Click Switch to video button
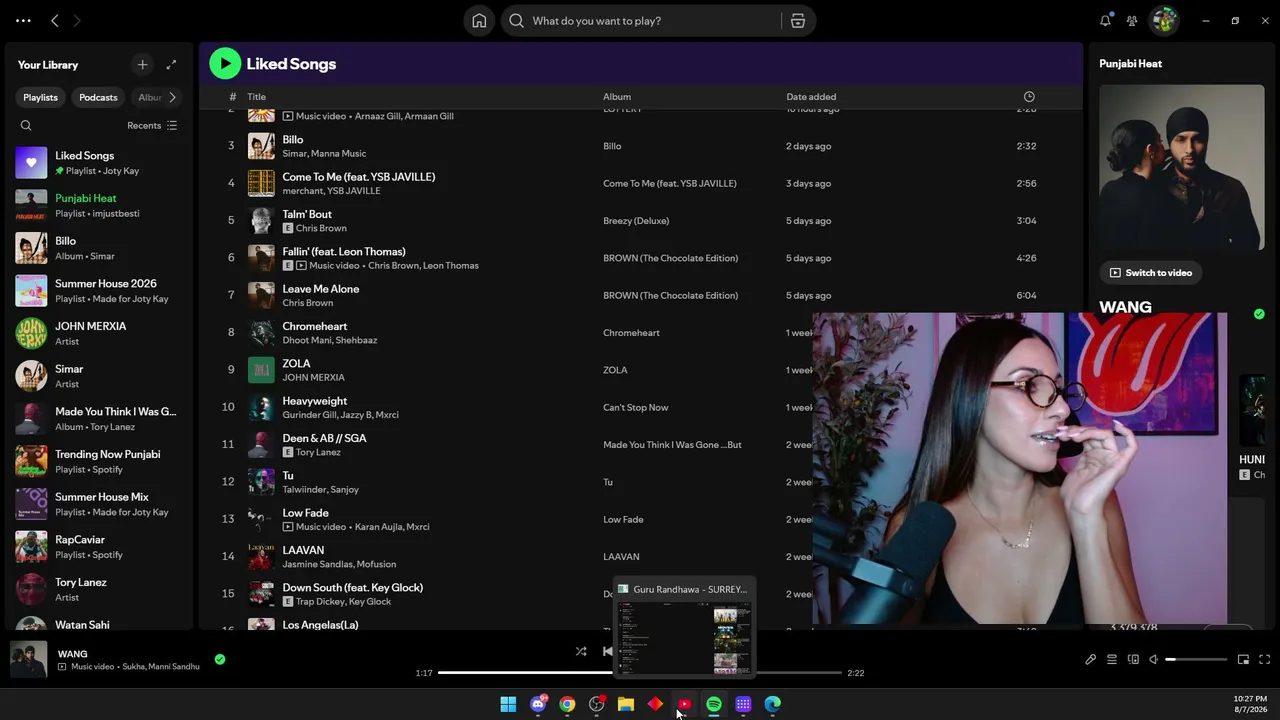The width and height of the screenshot is (1280, 720). click(1151, 273)
